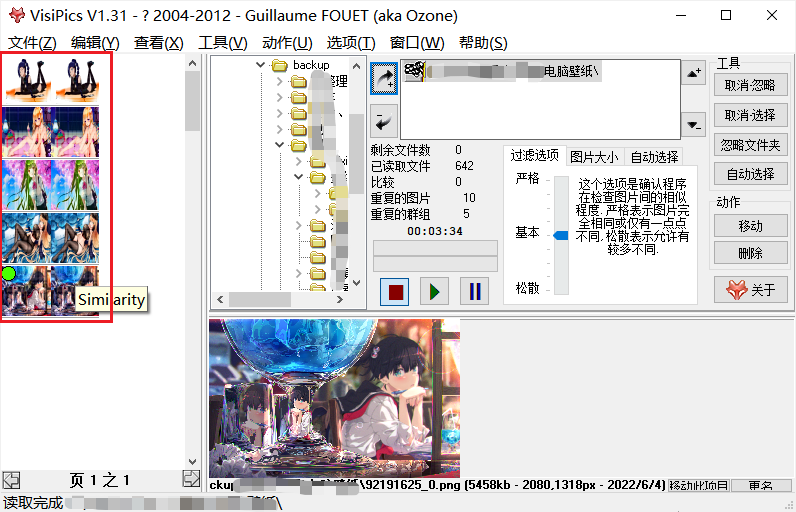Viewport: 796px width, 512px height.
Task: Open the 选项(T) menu
Action: click(x=351, y=43)
